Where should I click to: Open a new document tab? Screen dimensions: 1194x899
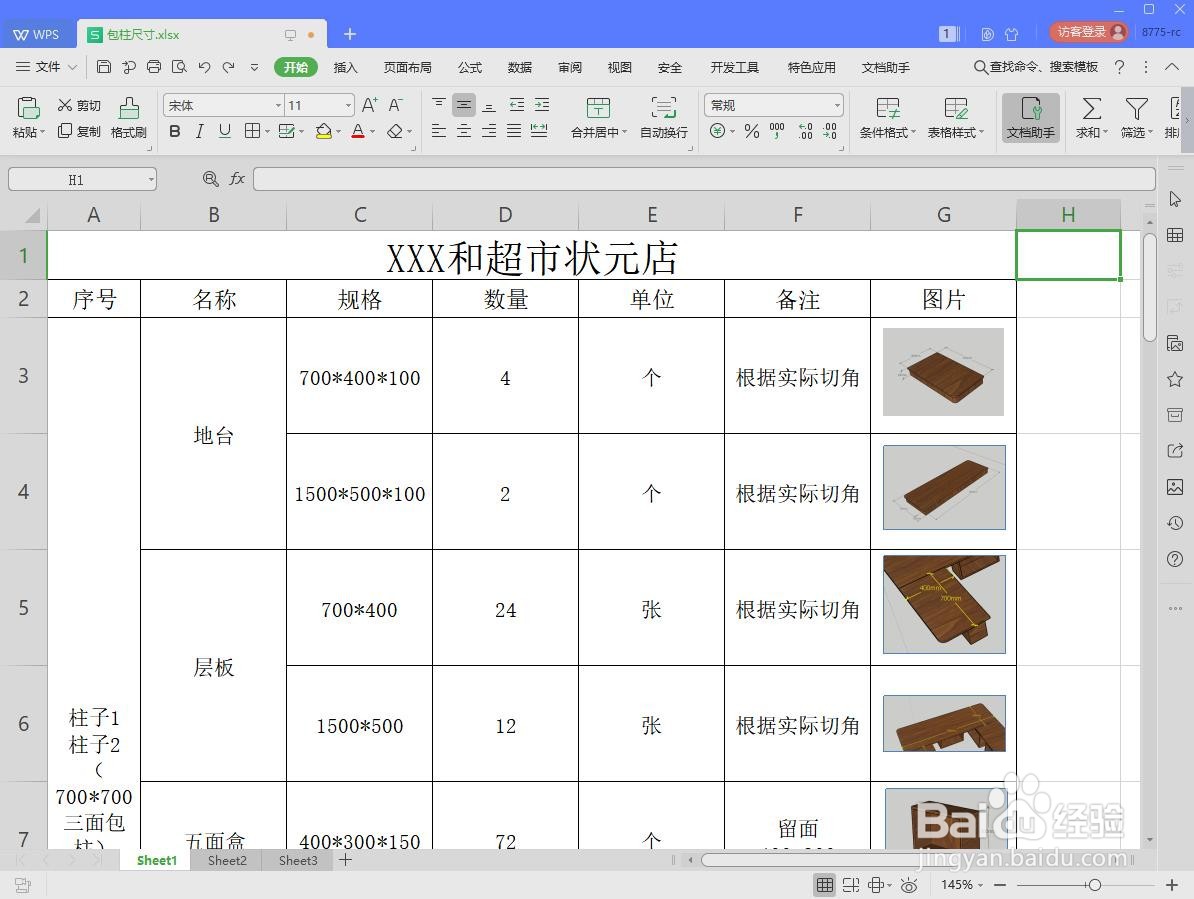350,34
